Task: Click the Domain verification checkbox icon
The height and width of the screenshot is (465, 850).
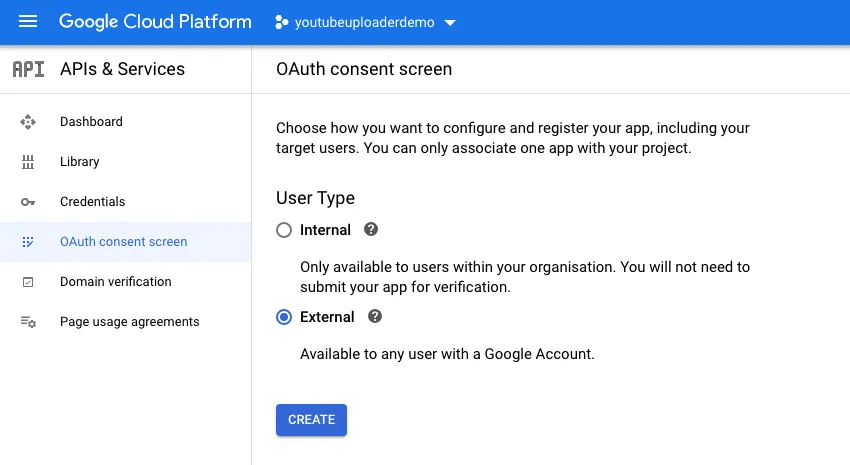Action: (28, 282)
